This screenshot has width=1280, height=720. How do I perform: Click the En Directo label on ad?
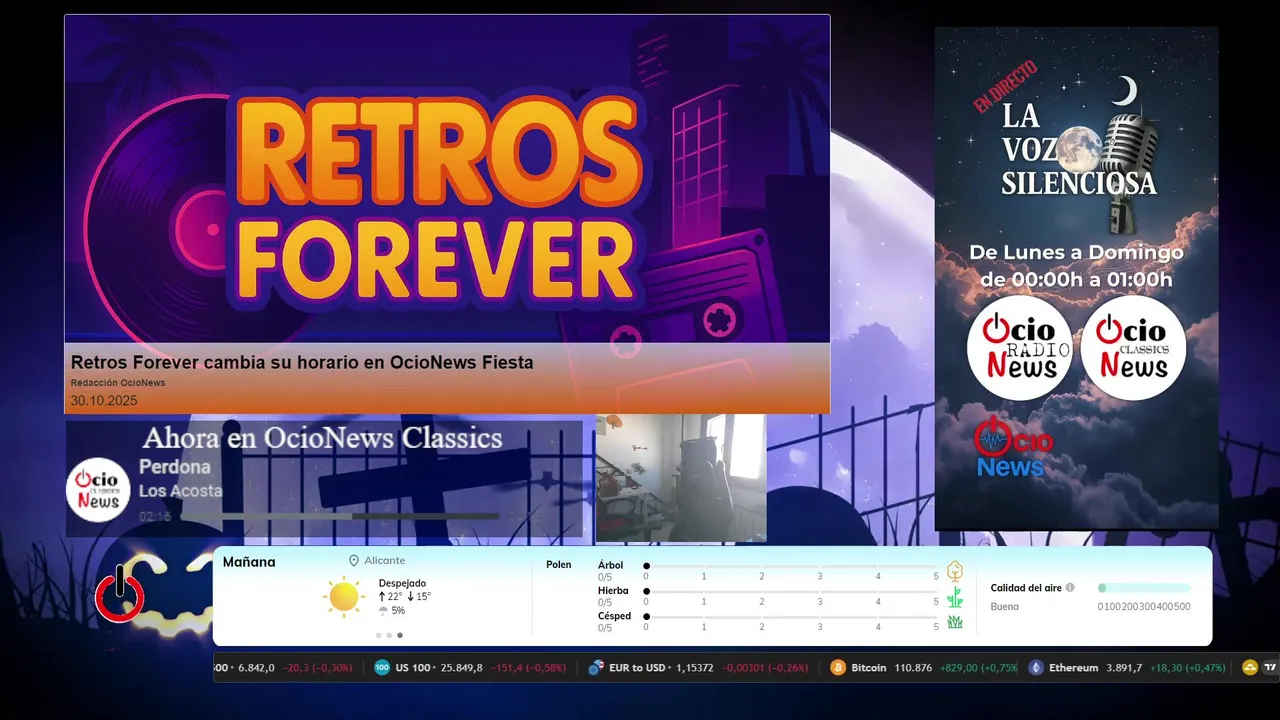click(x=1005, y=86)
